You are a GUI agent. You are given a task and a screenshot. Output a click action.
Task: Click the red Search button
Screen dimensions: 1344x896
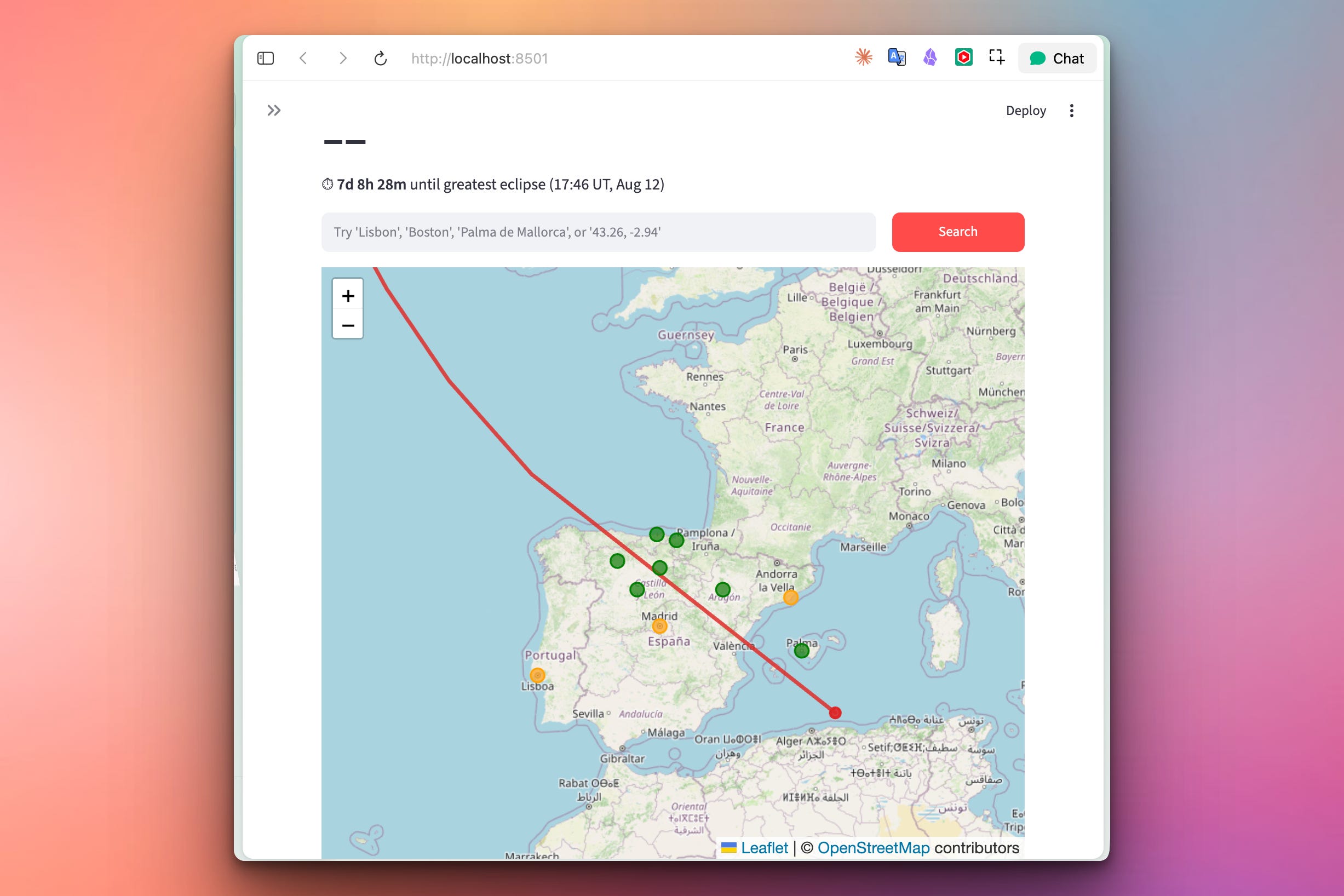pyautogui.click(x=958, y=232)
